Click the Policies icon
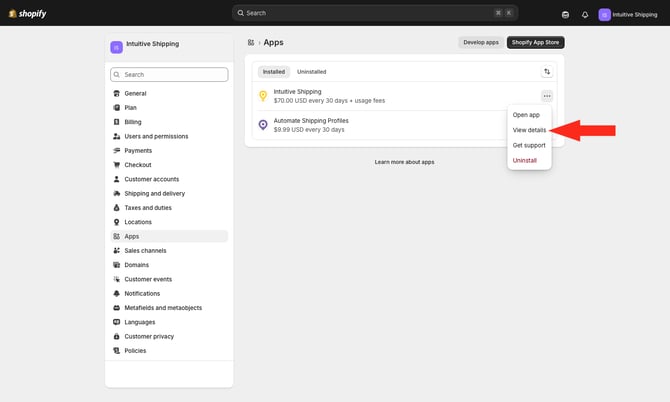The width and height of the screenshot is (670, 402). click(116, 351)
